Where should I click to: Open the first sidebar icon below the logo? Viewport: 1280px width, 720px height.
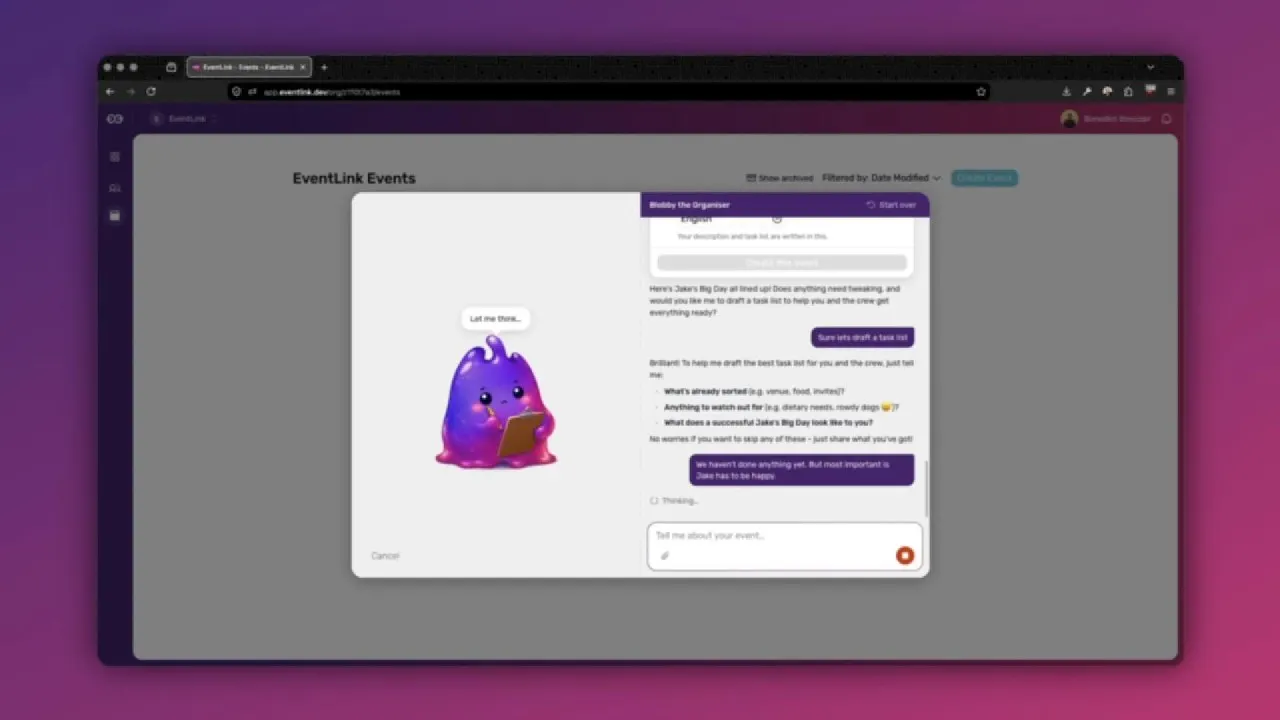(x=115, y=157)
